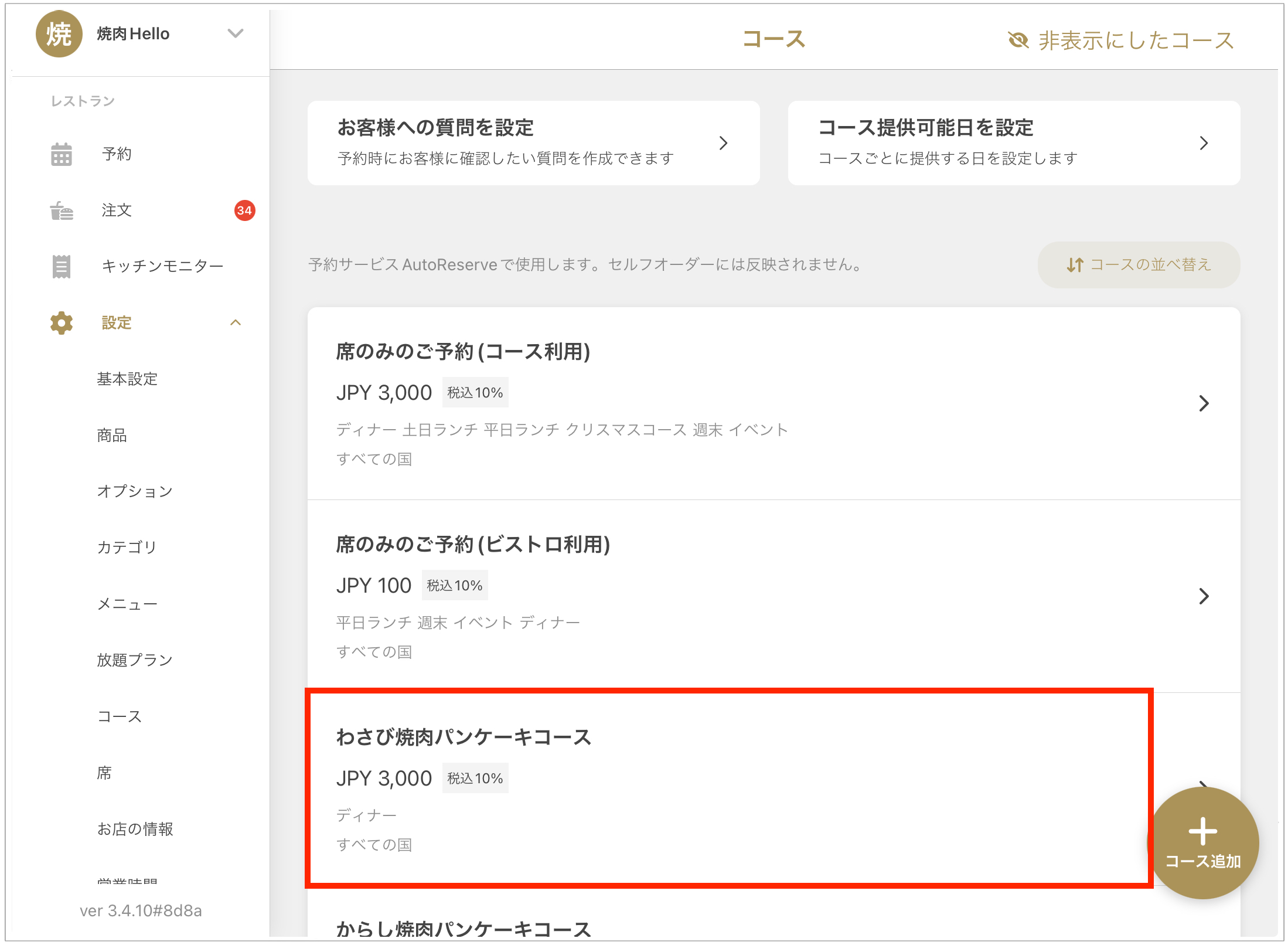The width and height of the screenshot is (1288, 945).
Task: Click the red 34 orders badge
Action: (x=244, y=210)
